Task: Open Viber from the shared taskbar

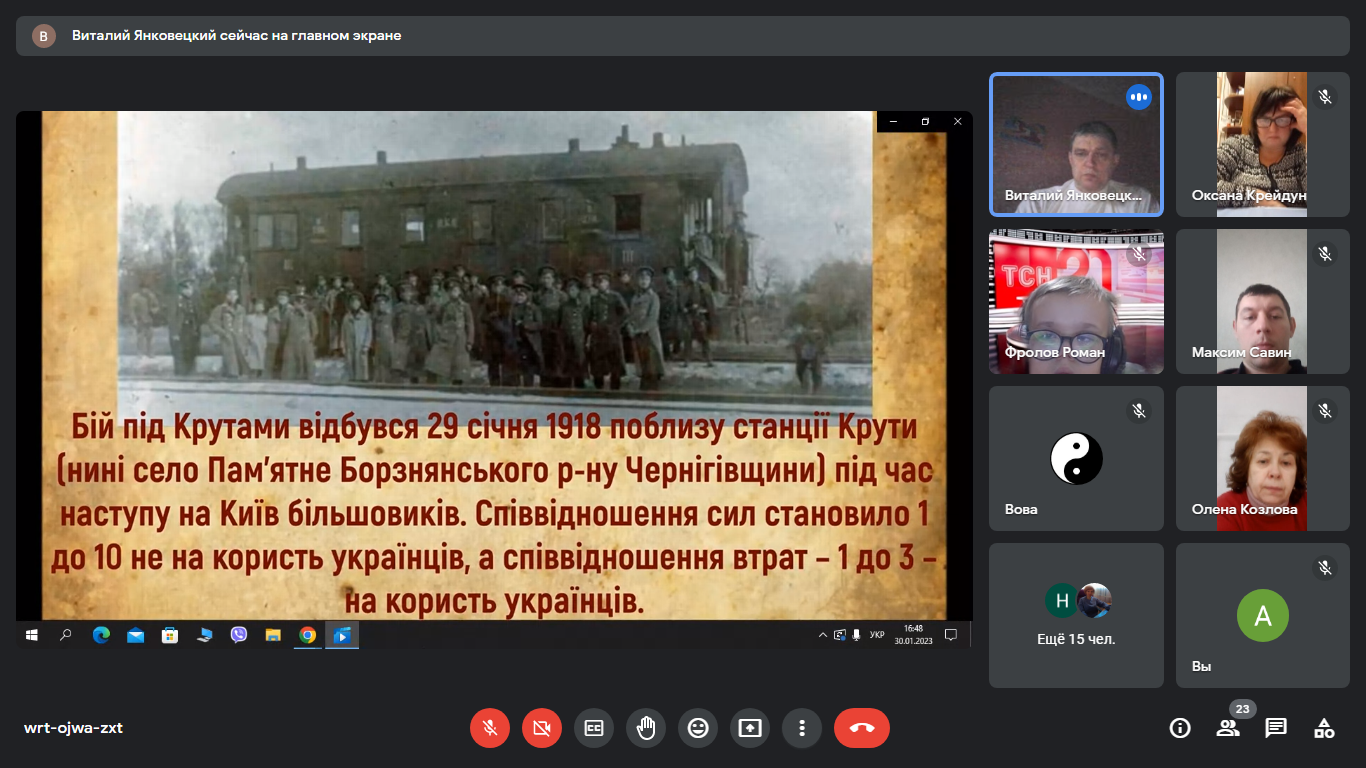Action: 239,634
